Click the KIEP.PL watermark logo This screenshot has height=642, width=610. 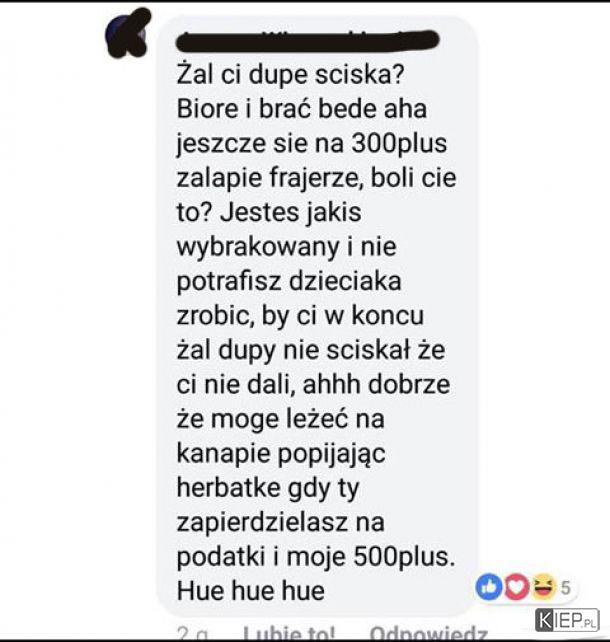[x=567, y=621]
